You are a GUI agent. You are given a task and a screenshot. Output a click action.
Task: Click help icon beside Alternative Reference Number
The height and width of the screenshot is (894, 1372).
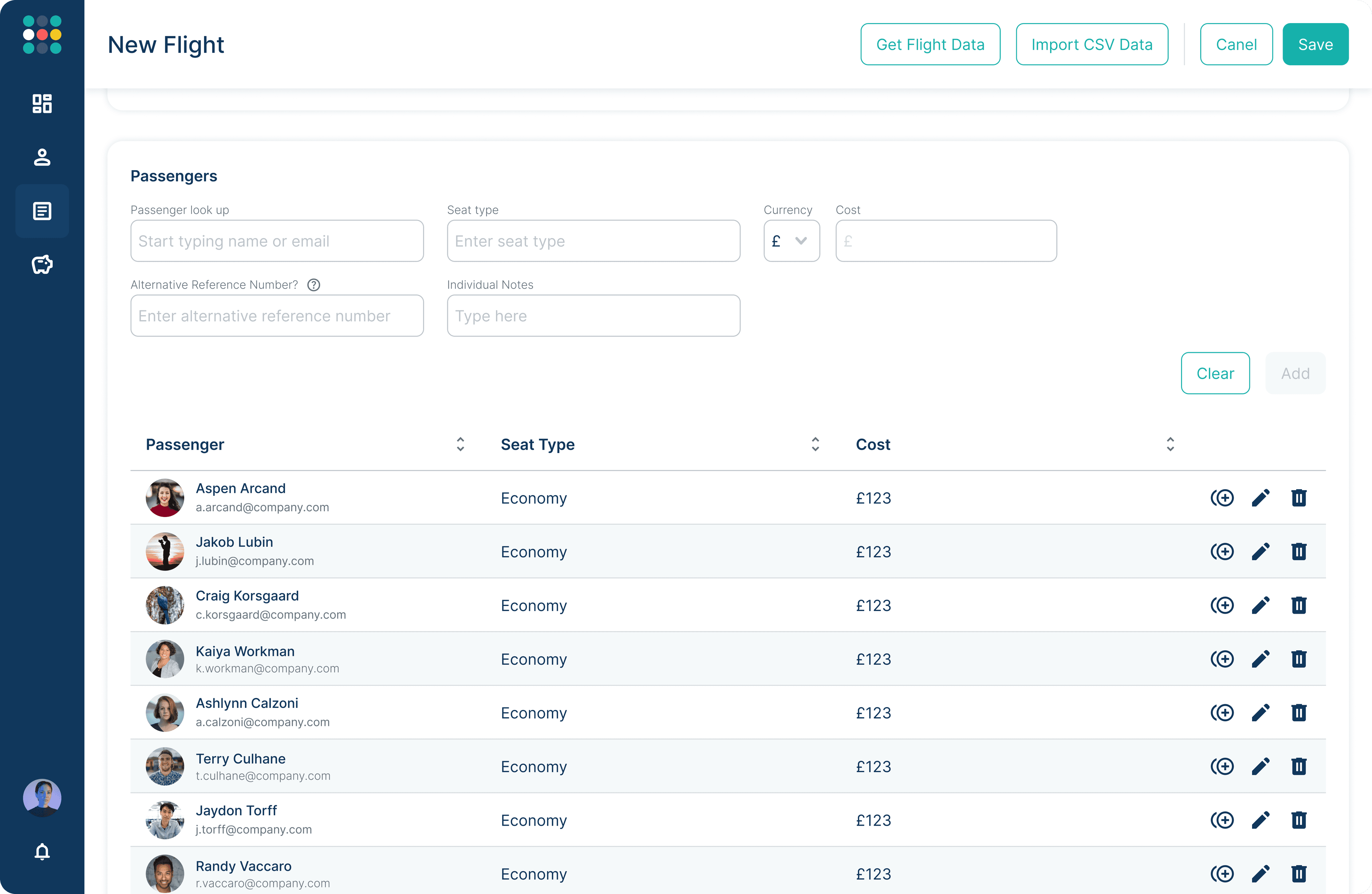(314, 285)
